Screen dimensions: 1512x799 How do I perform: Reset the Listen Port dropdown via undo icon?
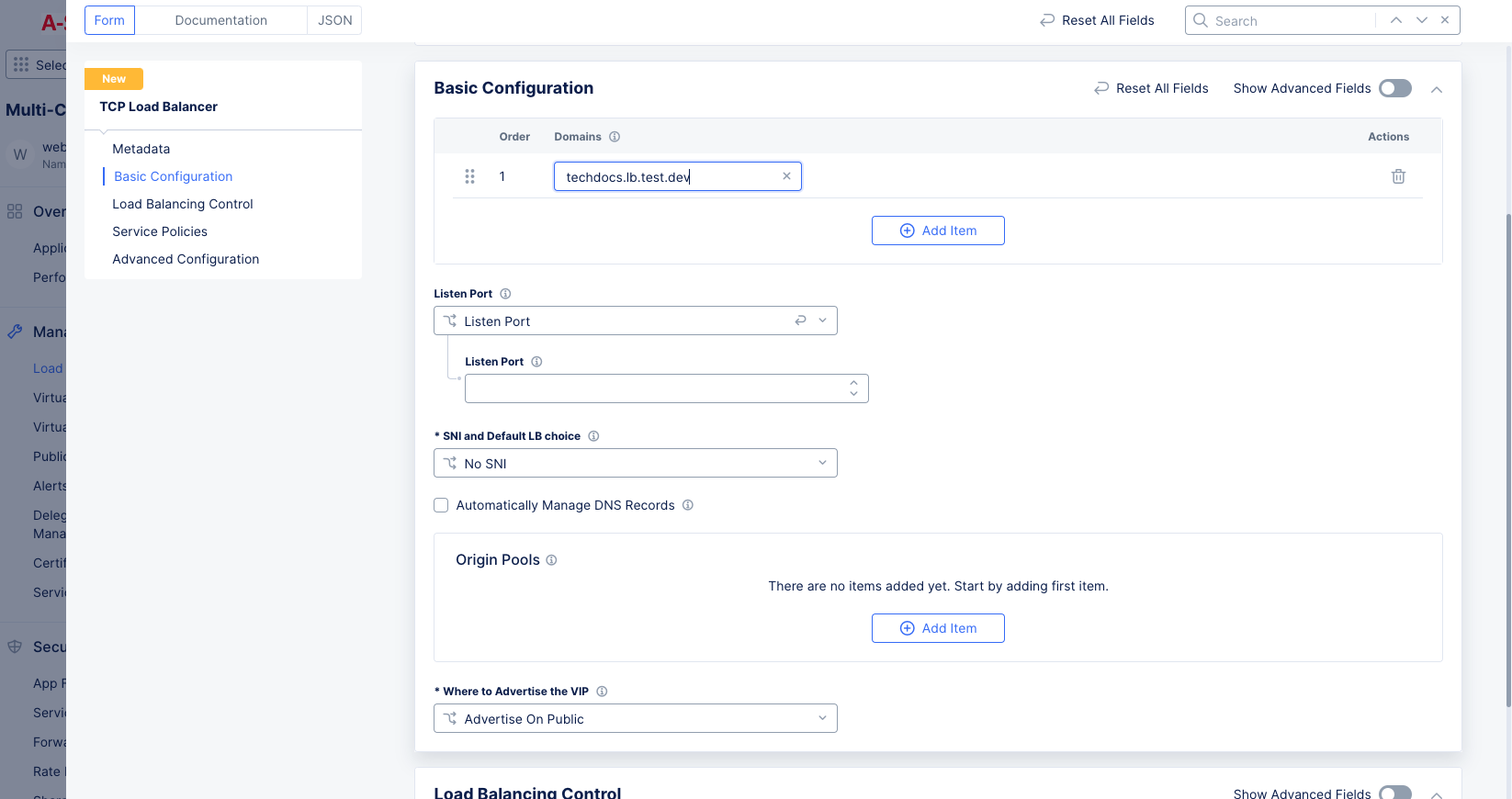point(800,321)
